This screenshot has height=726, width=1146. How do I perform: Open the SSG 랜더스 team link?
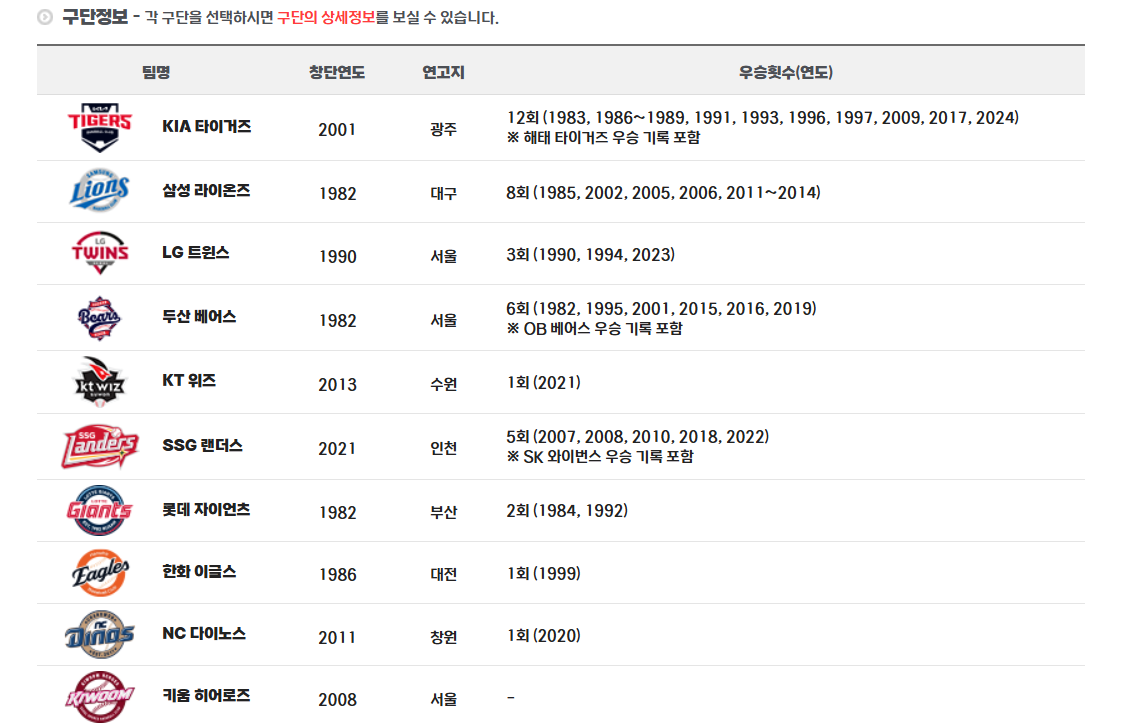click(202, 445)
